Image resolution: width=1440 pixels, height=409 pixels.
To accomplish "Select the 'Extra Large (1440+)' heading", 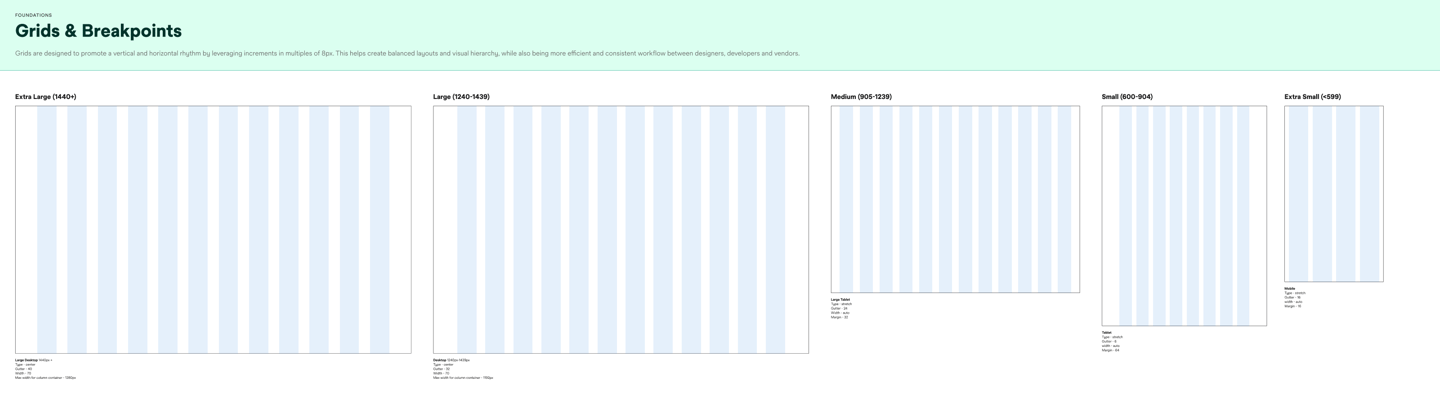I will [46, 97].
